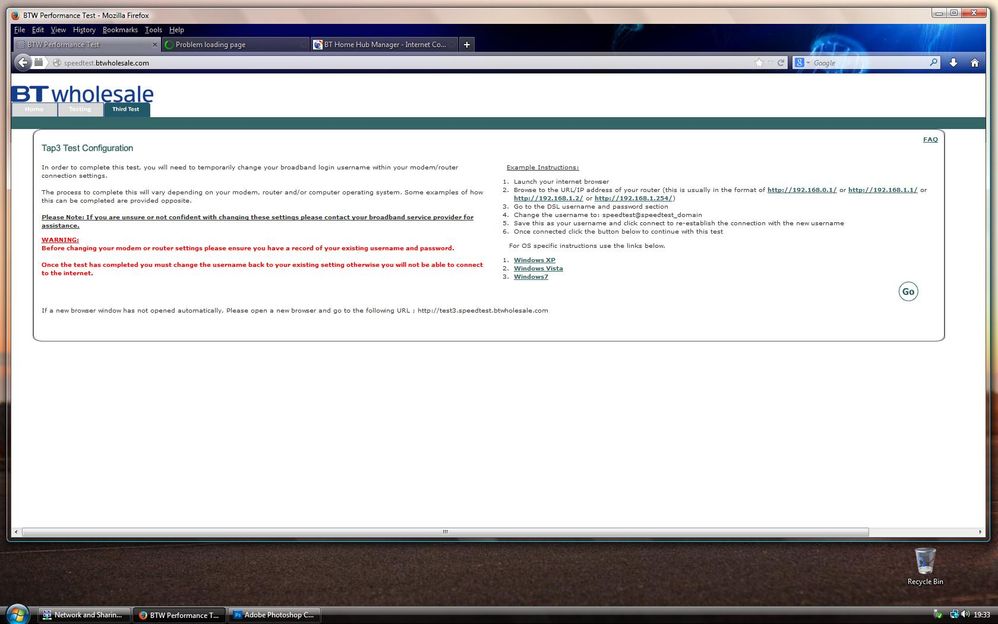The height and width of the screenshot is (624, 998).
Task: Open the Tools menu
Action: 153,30
